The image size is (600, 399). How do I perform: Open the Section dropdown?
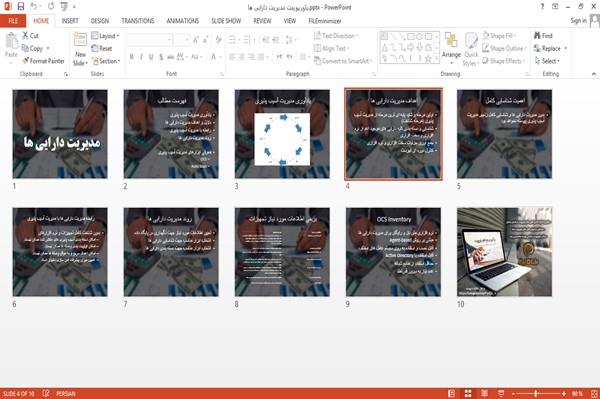pos(106,61)
